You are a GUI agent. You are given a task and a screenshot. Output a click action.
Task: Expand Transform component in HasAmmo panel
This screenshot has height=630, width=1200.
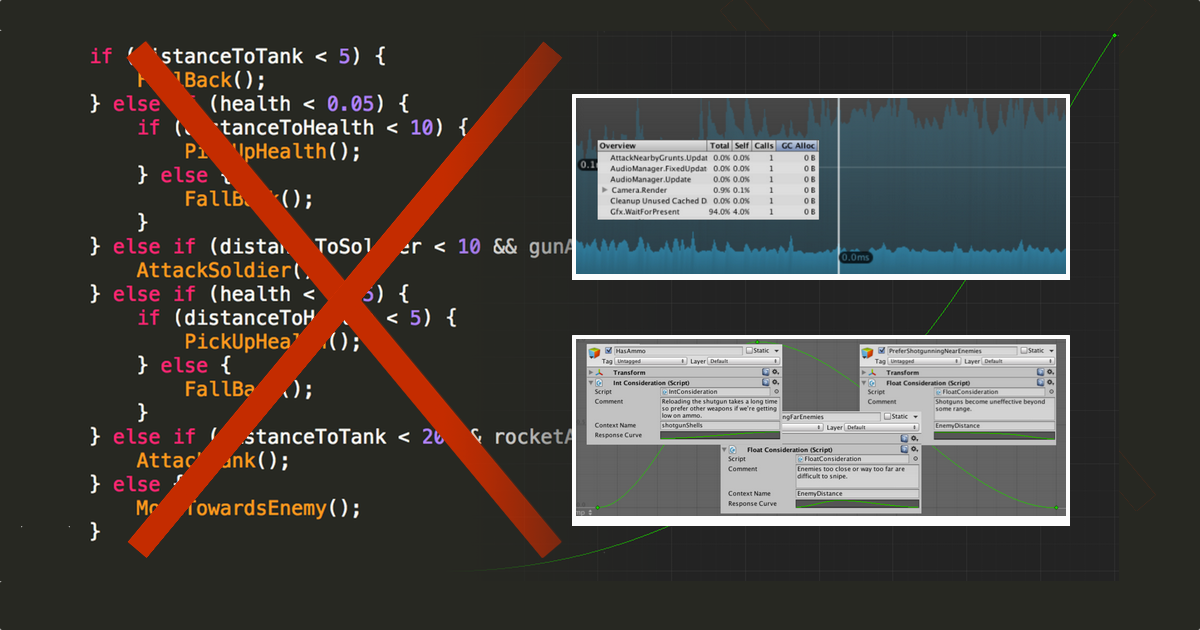pyautogui.click(x=590, y=373)
